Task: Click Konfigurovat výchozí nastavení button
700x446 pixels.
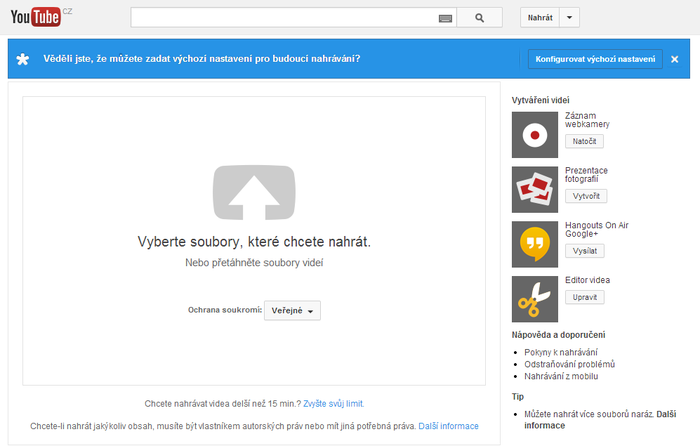Action: [595, 59]
